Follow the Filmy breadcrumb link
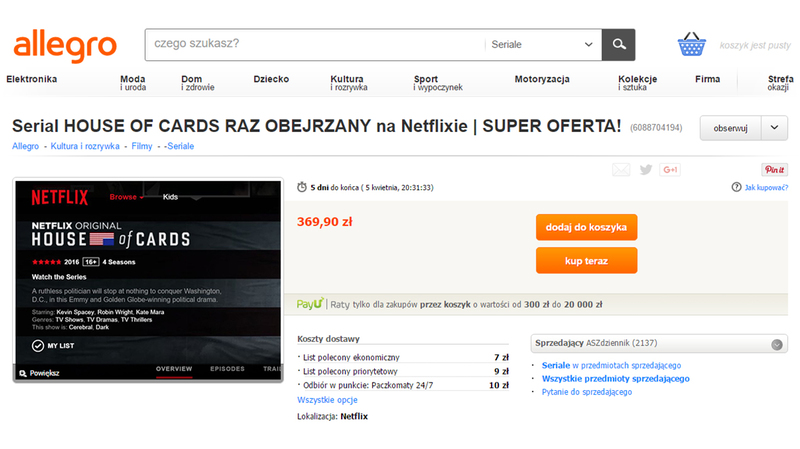Image resolution: width=800 pixels, height=449 pixels. click(142, 146)
